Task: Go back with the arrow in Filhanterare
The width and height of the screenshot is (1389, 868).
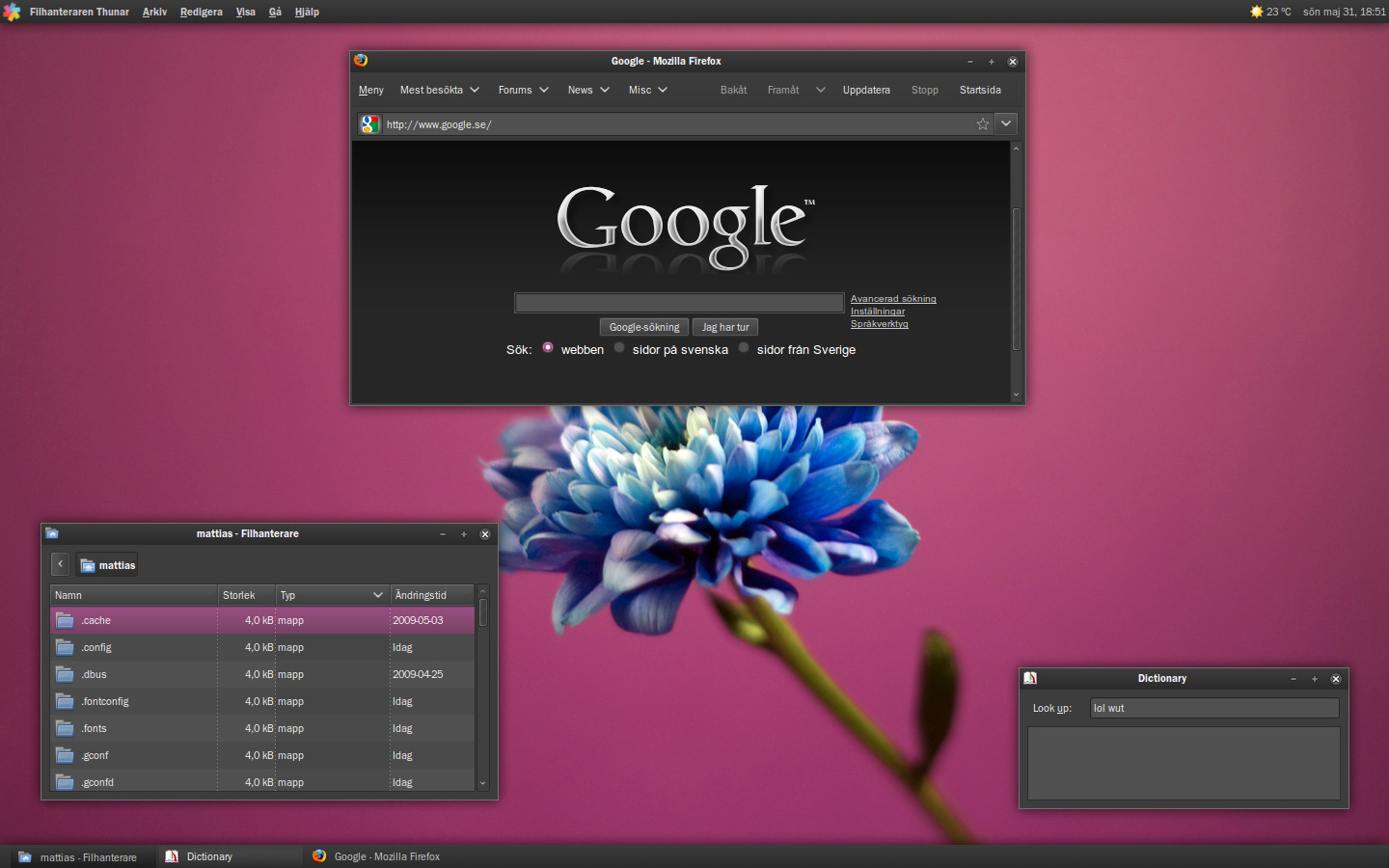Action: [x=60, y=564]
